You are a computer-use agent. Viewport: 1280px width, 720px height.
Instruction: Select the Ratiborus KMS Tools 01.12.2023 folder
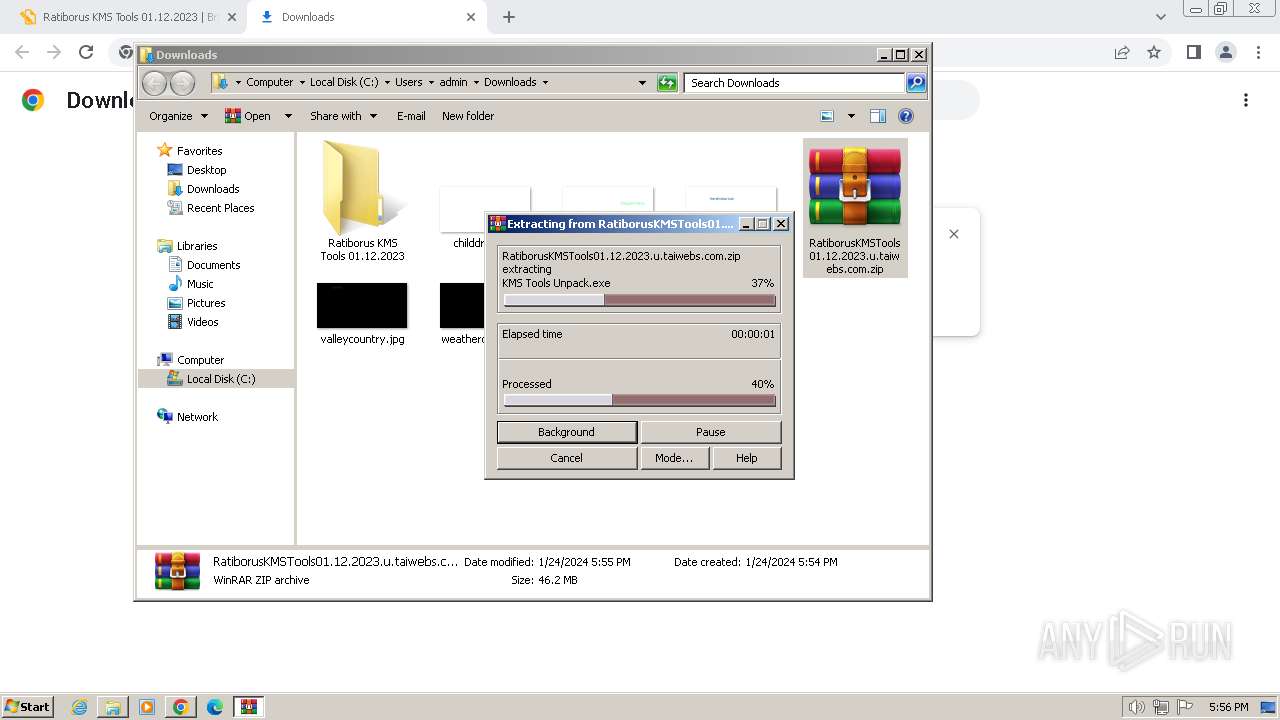tap(362, 200)
